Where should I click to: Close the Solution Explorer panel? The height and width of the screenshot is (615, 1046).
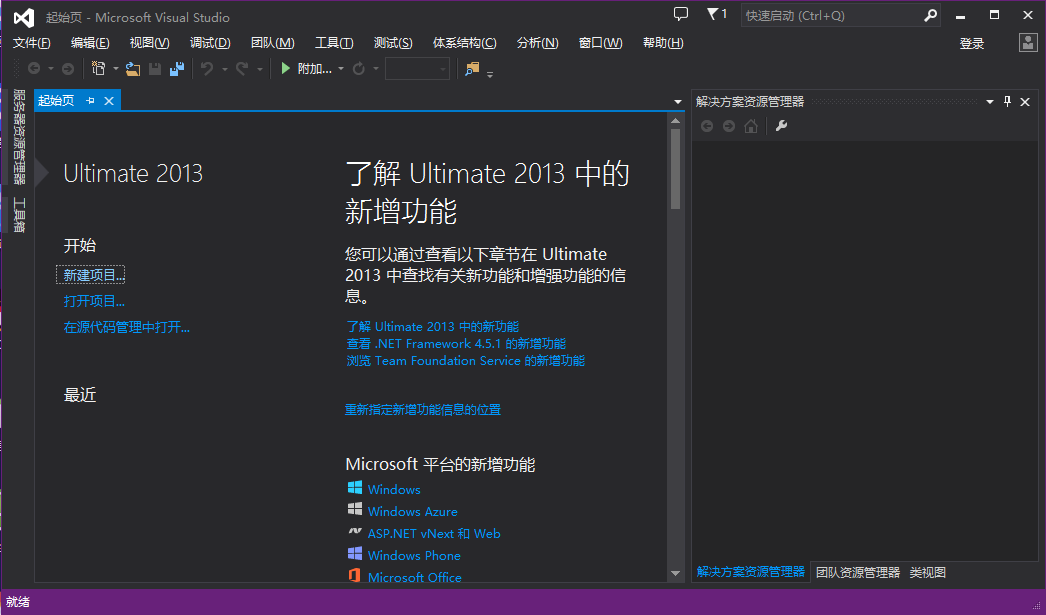pos(1025,101)
